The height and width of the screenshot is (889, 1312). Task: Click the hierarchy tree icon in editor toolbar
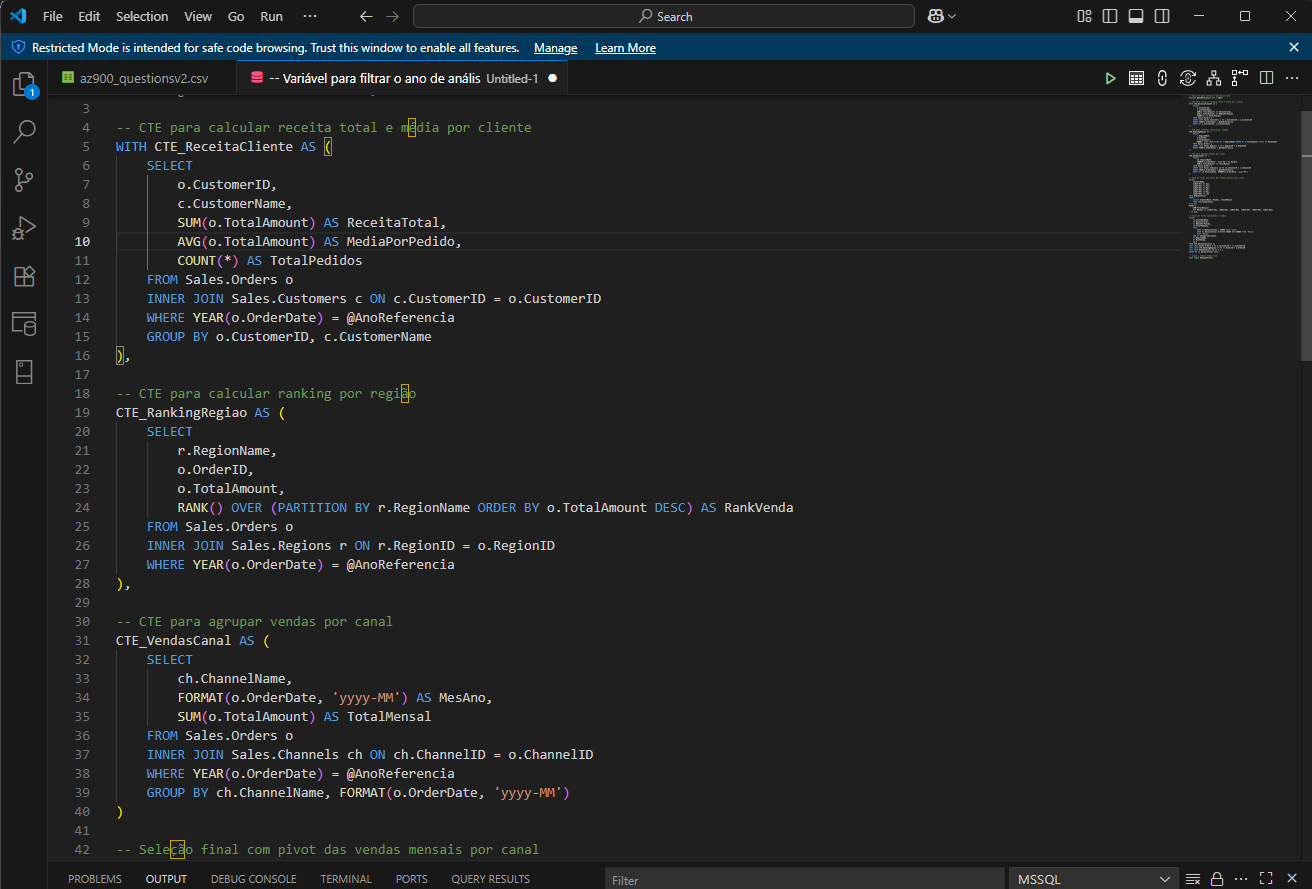pos(1214,78)
